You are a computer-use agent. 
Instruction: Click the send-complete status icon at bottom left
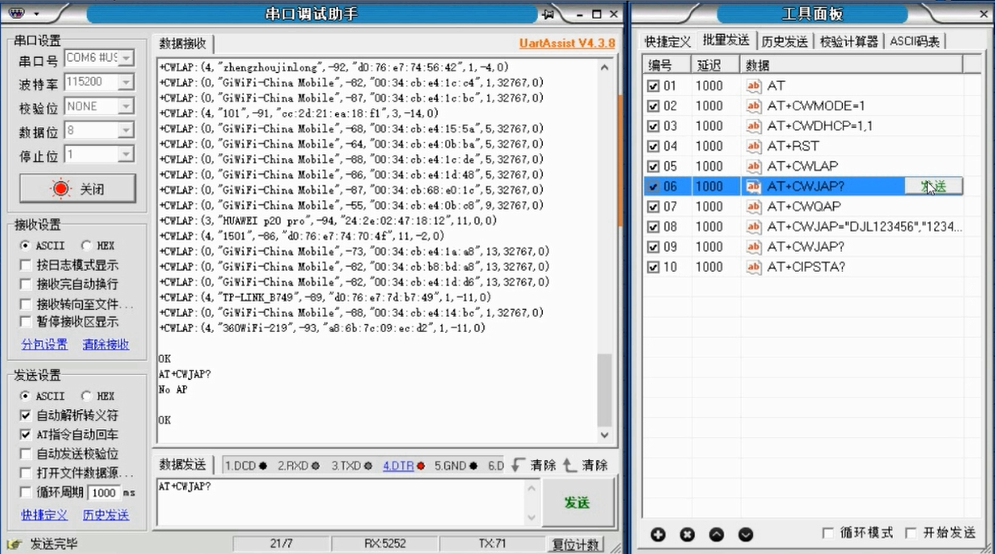point(14,544)
